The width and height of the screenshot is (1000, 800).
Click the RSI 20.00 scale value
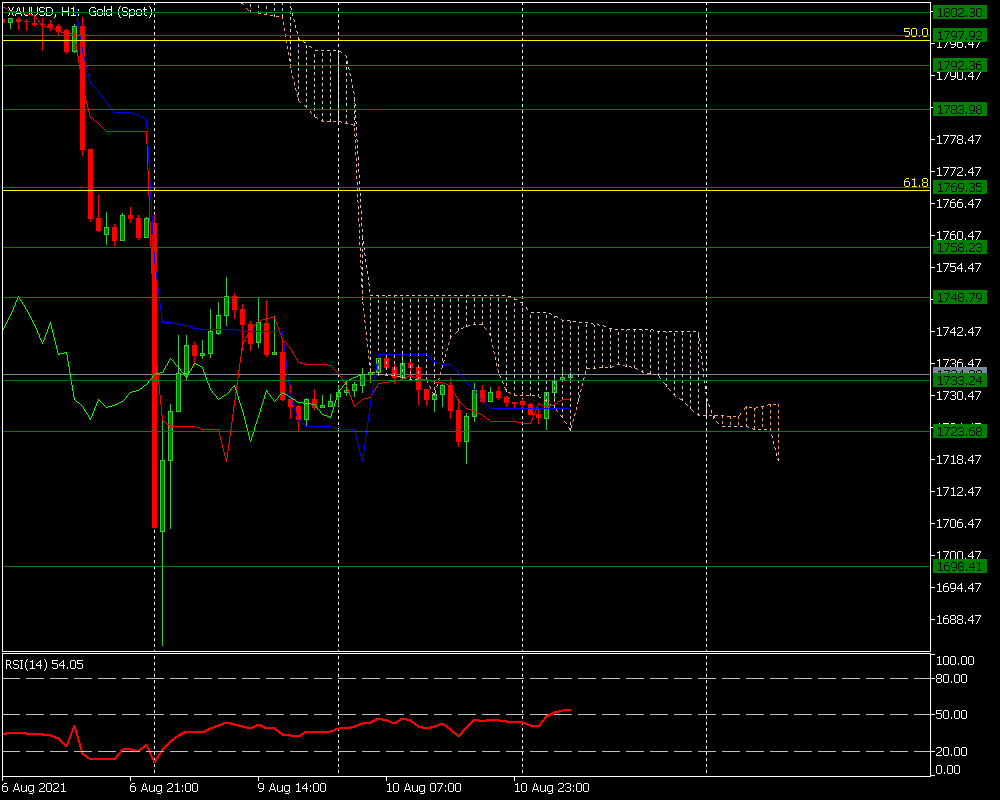pos(952,752)
